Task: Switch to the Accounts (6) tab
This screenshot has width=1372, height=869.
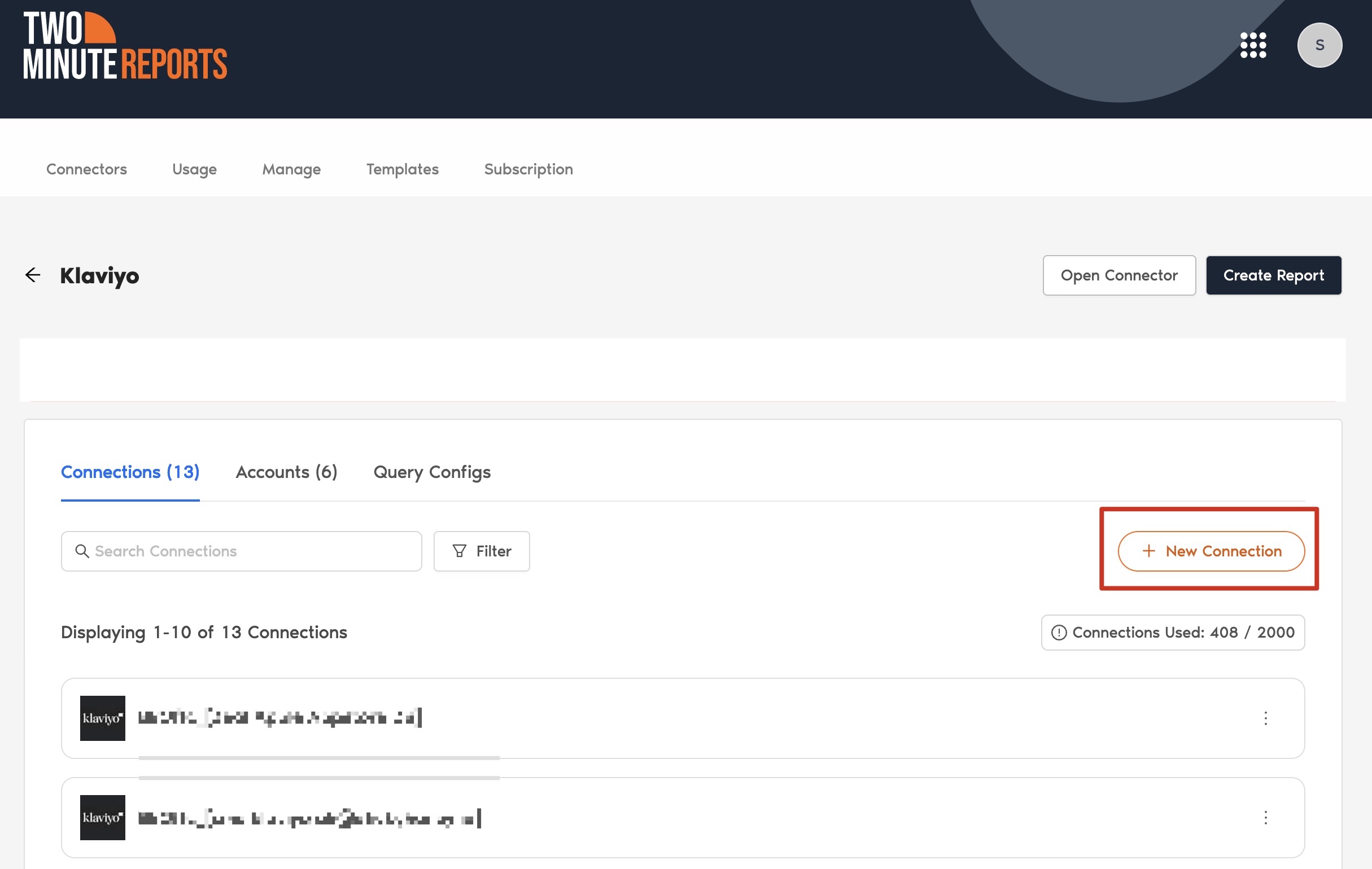Action: tap(287, 472)
